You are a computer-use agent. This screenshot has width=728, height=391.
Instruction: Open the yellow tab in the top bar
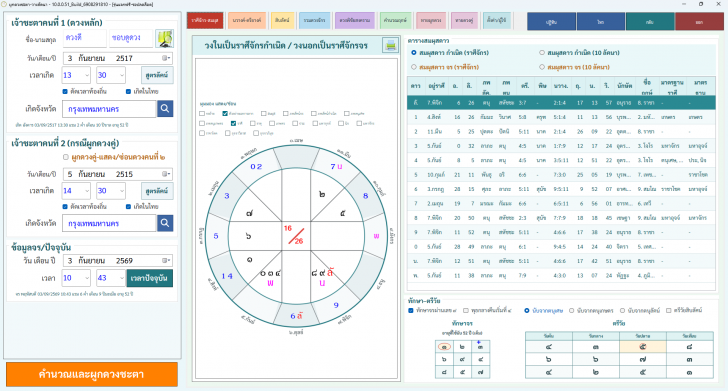coord(282,20)
